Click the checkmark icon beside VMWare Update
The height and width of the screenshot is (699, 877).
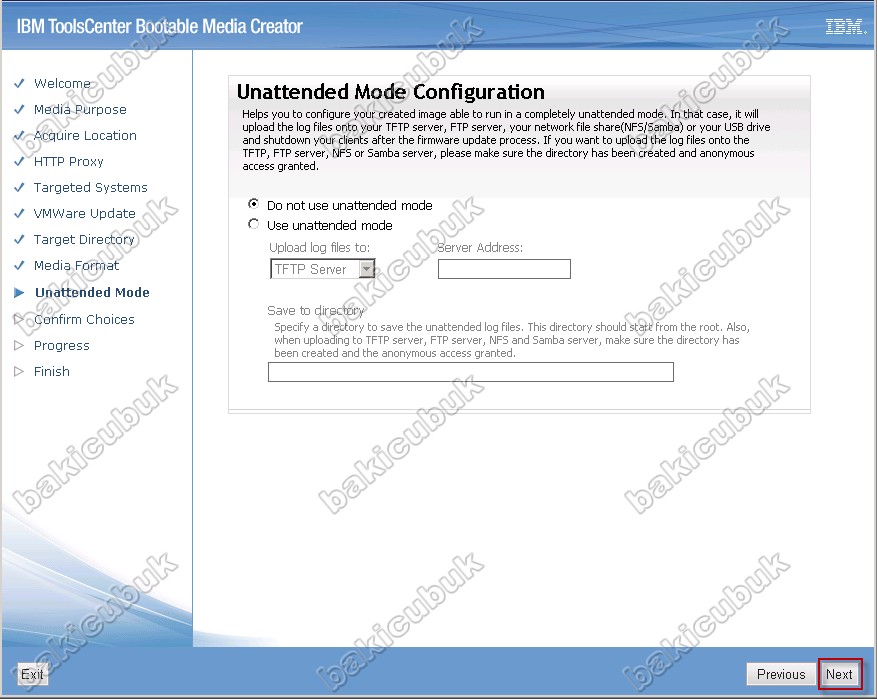(19, 214)
